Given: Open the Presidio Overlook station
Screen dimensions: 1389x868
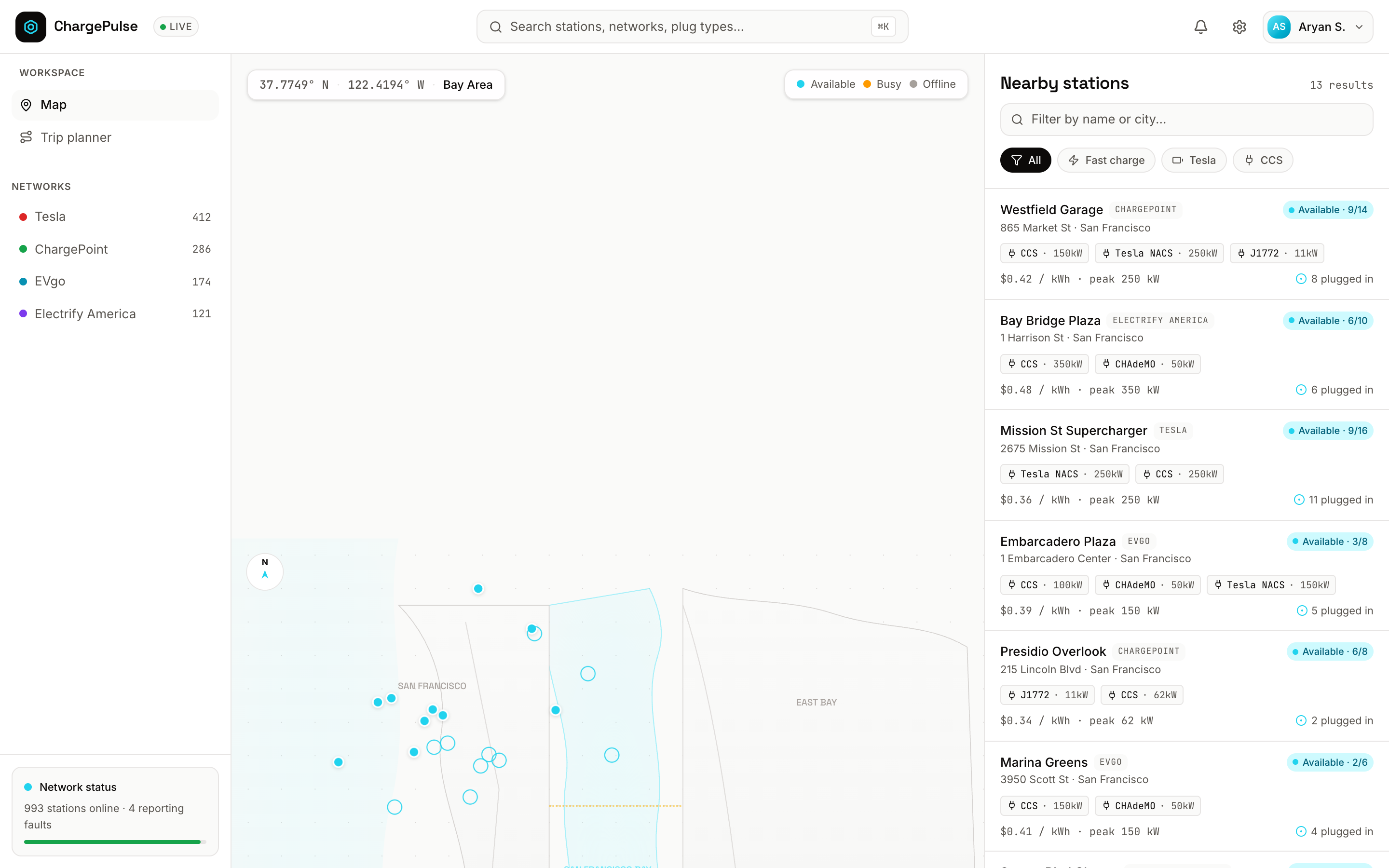Looking at the screenshot, I should click(1186, 686).
